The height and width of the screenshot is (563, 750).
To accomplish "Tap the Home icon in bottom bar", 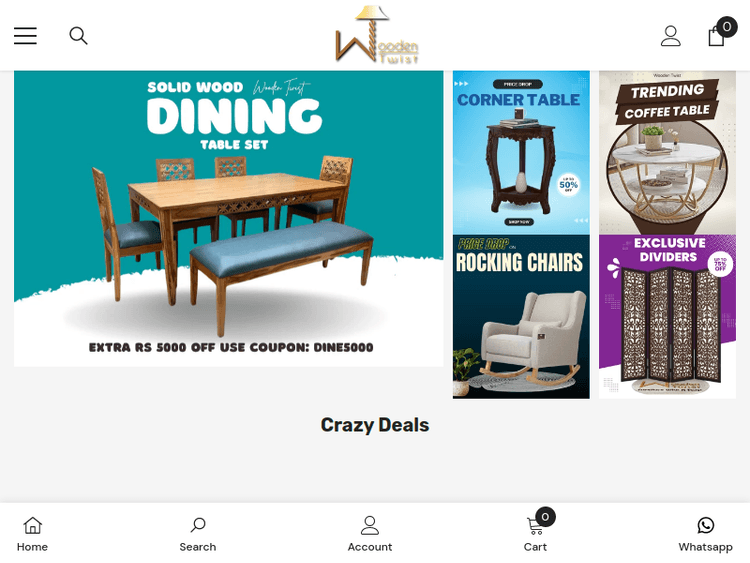I will pos(33,525).
